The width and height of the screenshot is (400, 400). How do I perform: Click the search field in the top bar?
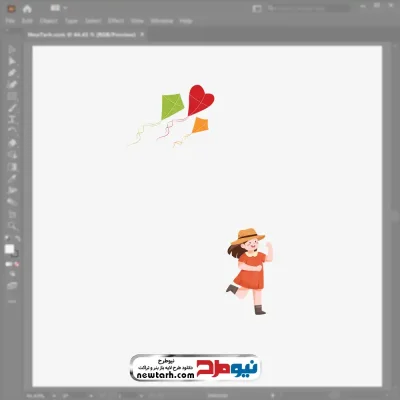point(308,8)
